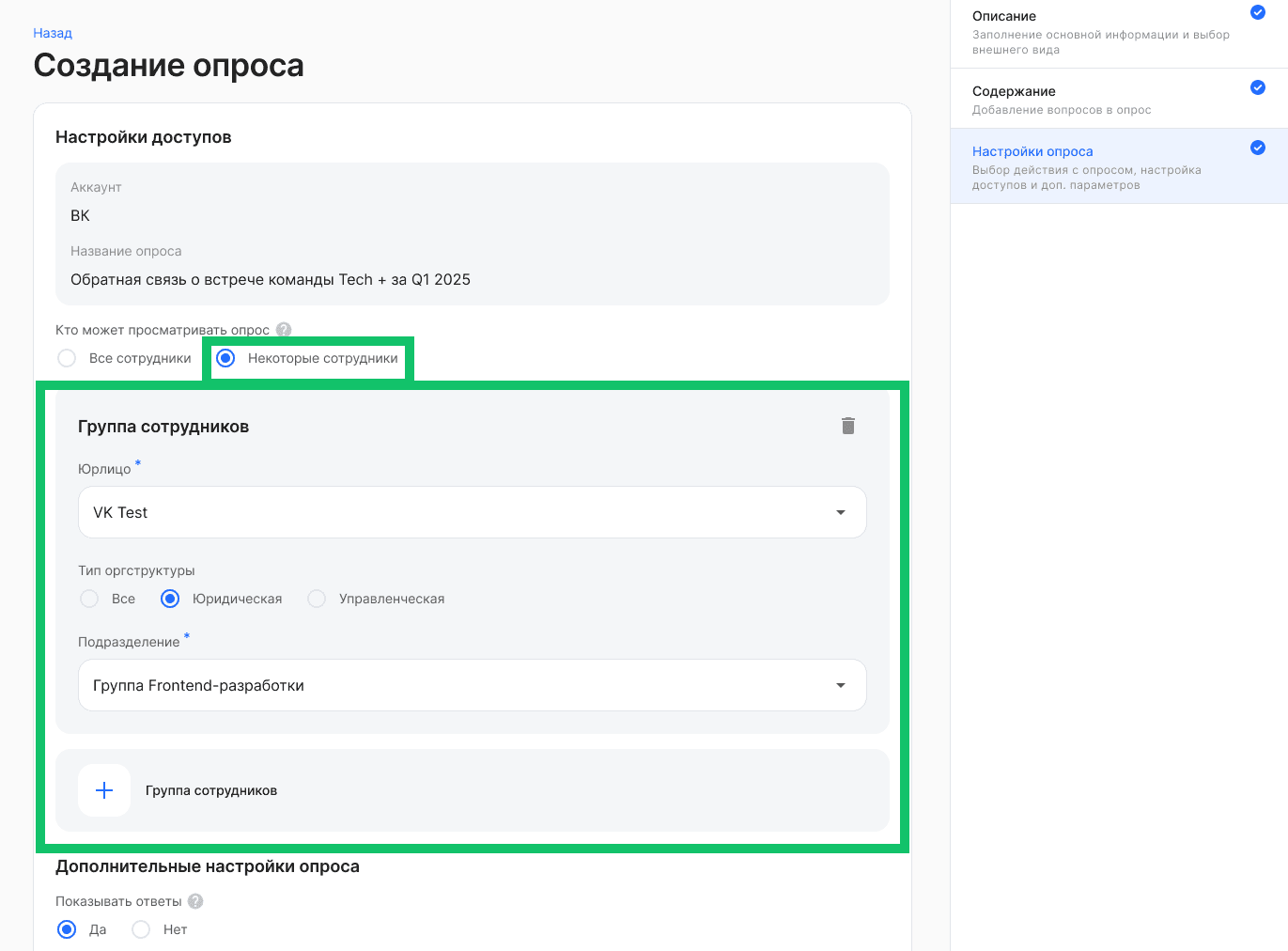Switch to the Содержание step in sidebar
1288x951 pixels.
(x=1014, y=91)
